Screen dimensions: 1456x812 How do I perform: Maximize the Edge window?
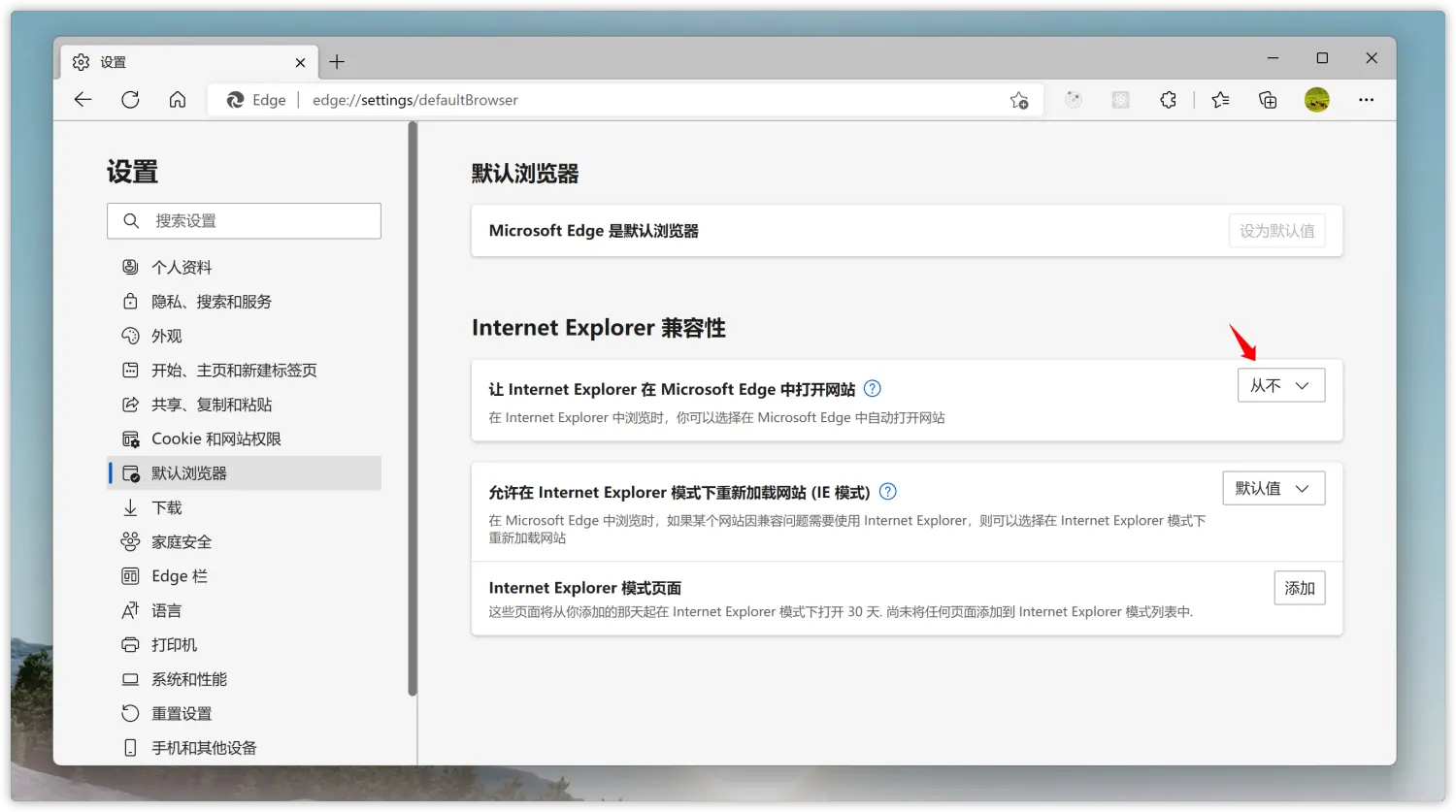click(1322, 58)
